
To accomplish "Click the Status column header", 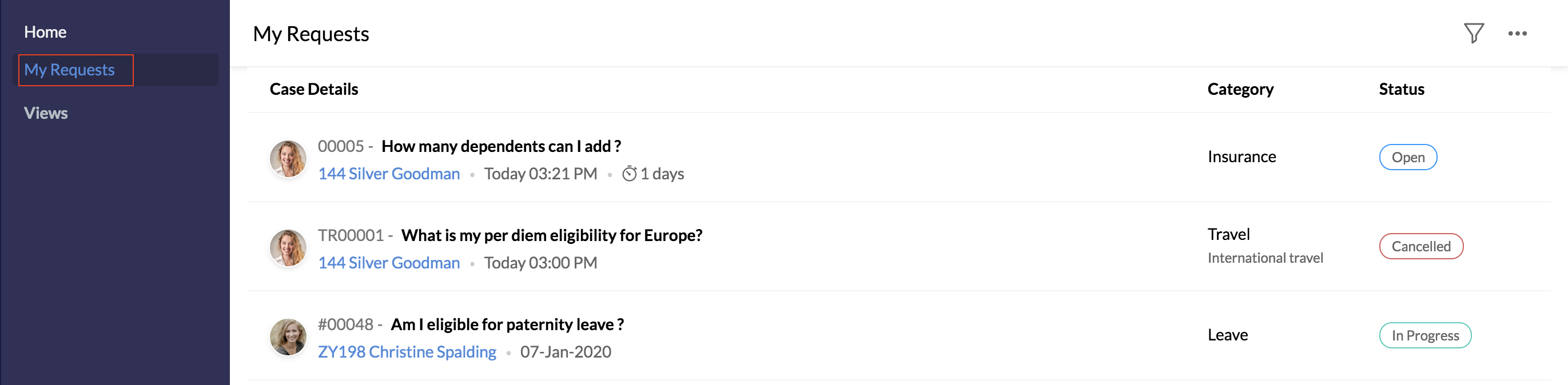I will pyautogui.click(x=1401, y=90).
